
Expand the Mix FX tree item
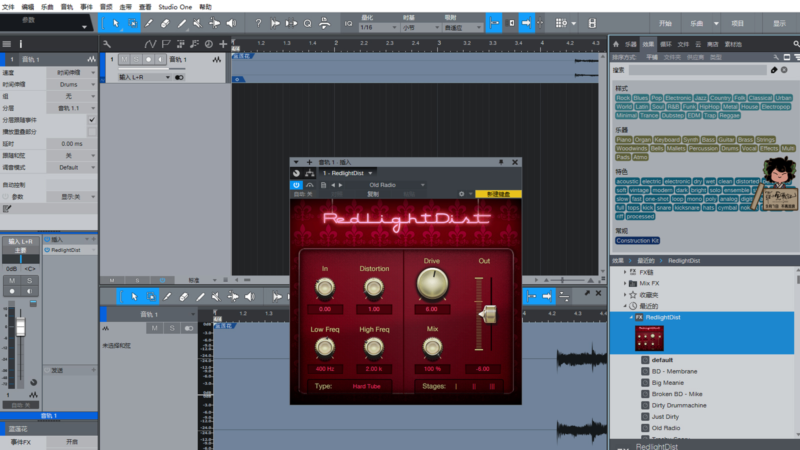click(x=627, y=284)
